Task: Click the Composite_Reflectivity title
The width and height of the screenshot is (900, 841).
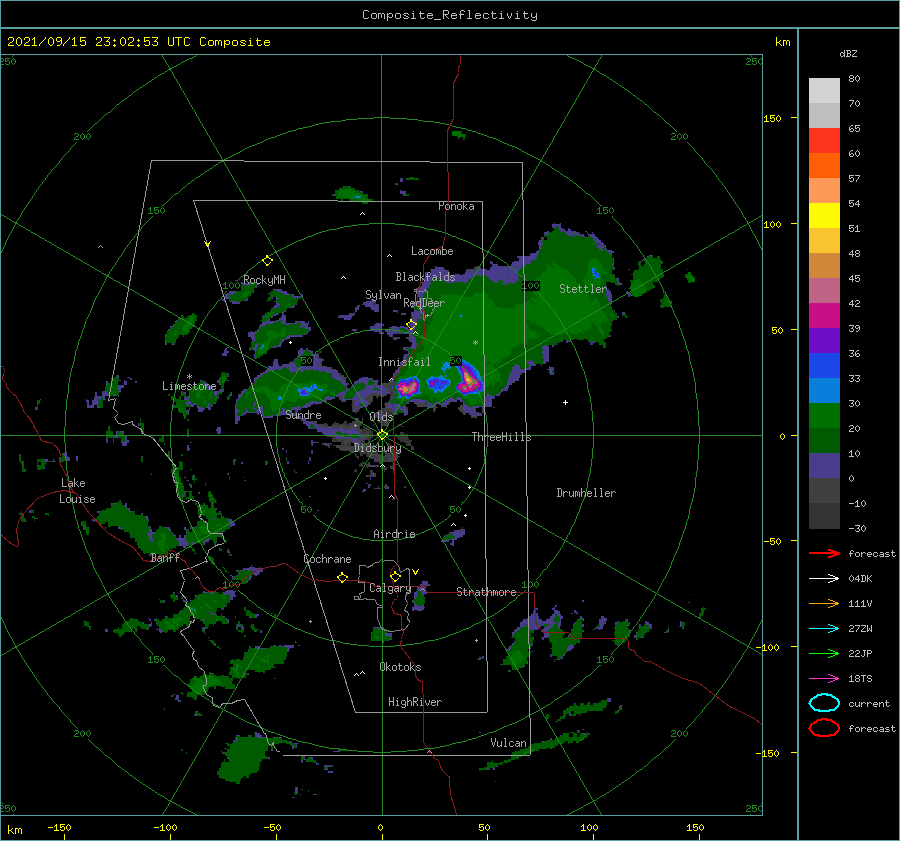Action: 450,15
